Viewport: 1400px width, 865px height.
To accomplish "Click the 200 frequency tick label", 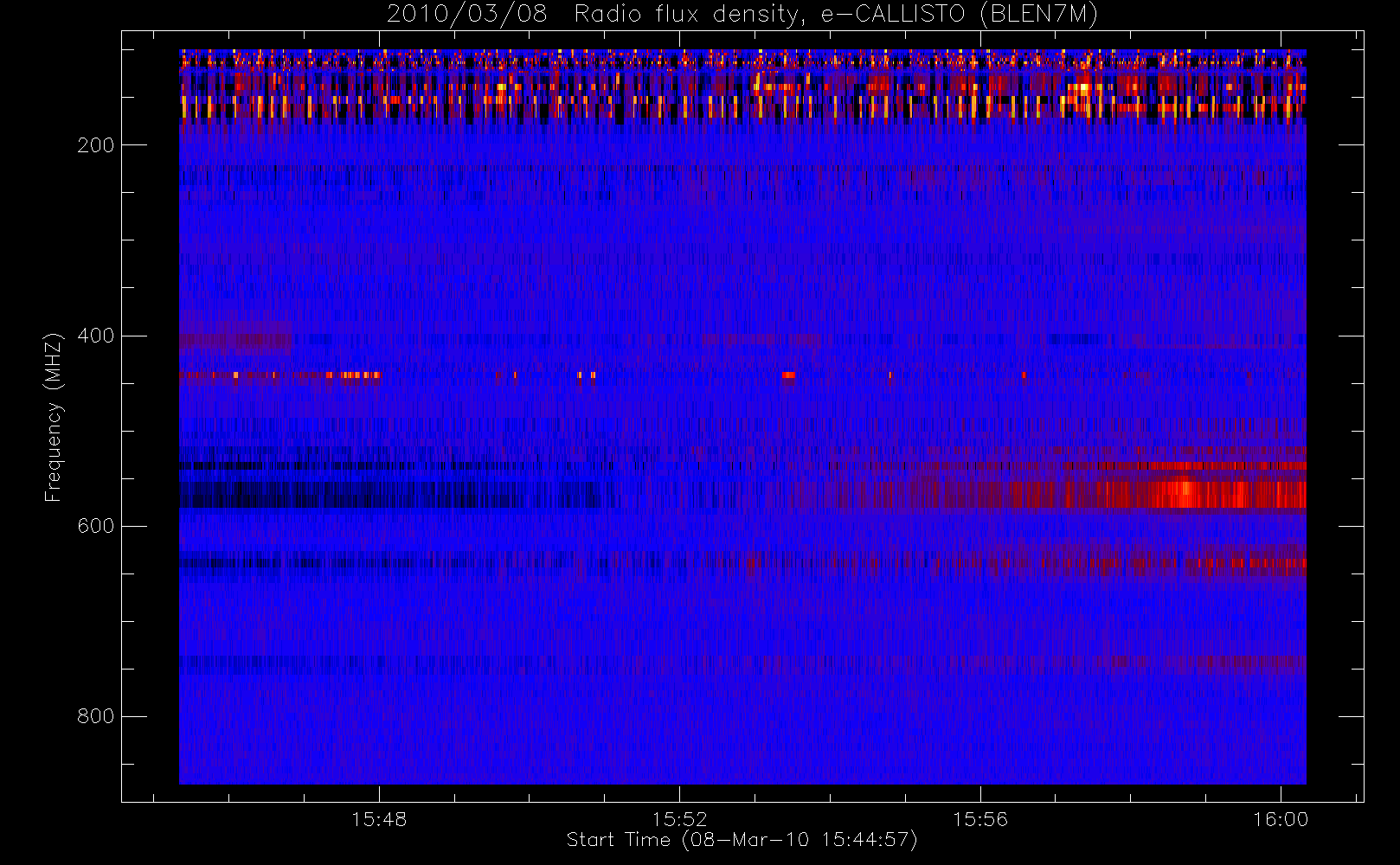I will pos(95,145).
